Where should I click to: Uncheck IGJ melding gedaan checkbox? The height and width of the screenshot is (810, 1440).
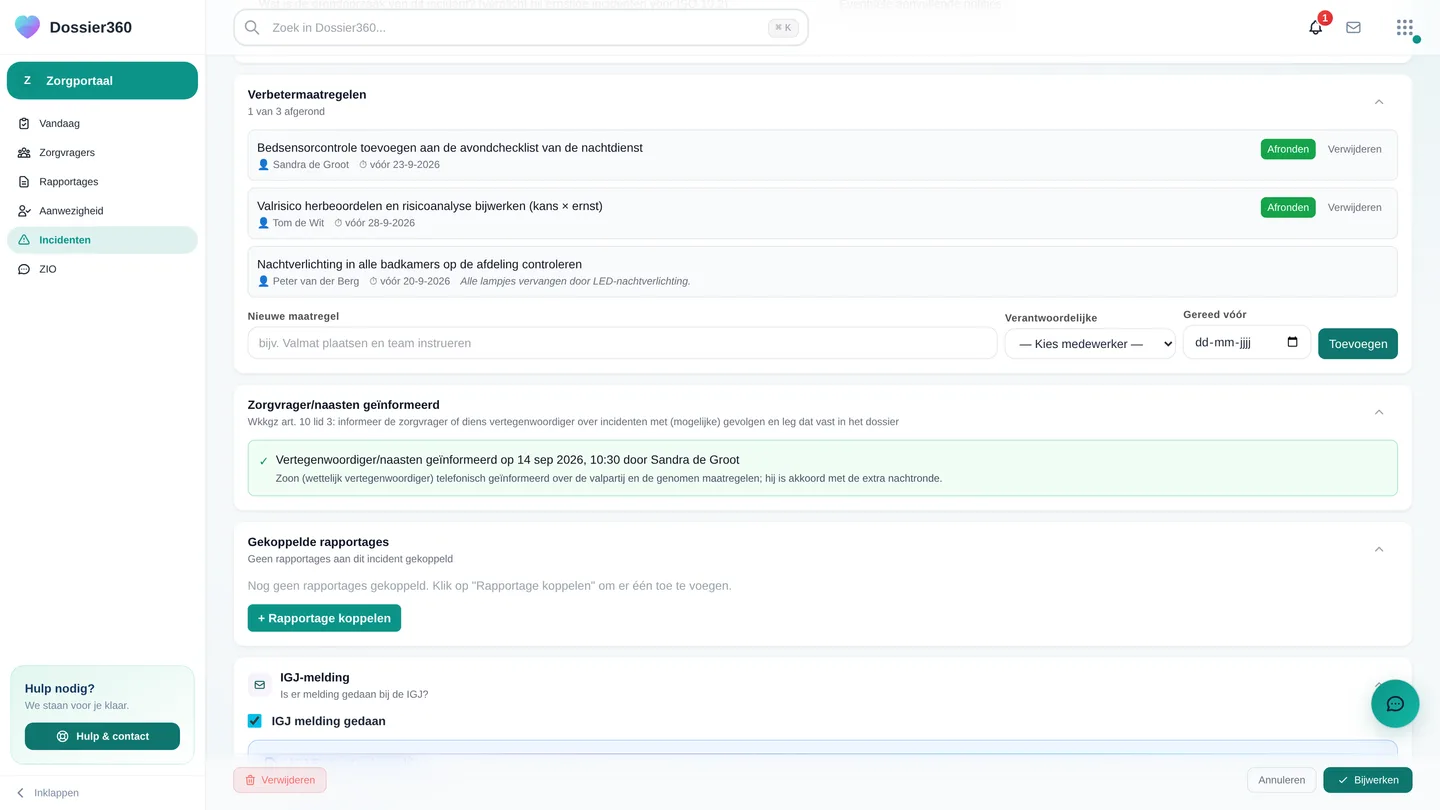click(x=255, y=721)
